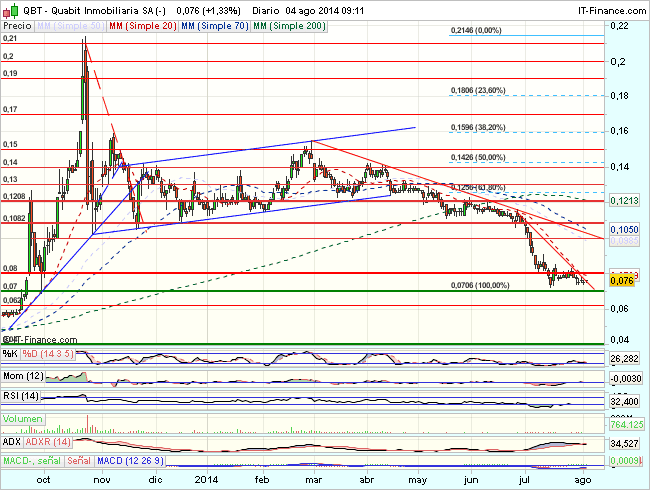Select the Mom (12) indicator label
Image resolution: width=650 pixels, height=490 pixels.
click(x=23, y=376)
